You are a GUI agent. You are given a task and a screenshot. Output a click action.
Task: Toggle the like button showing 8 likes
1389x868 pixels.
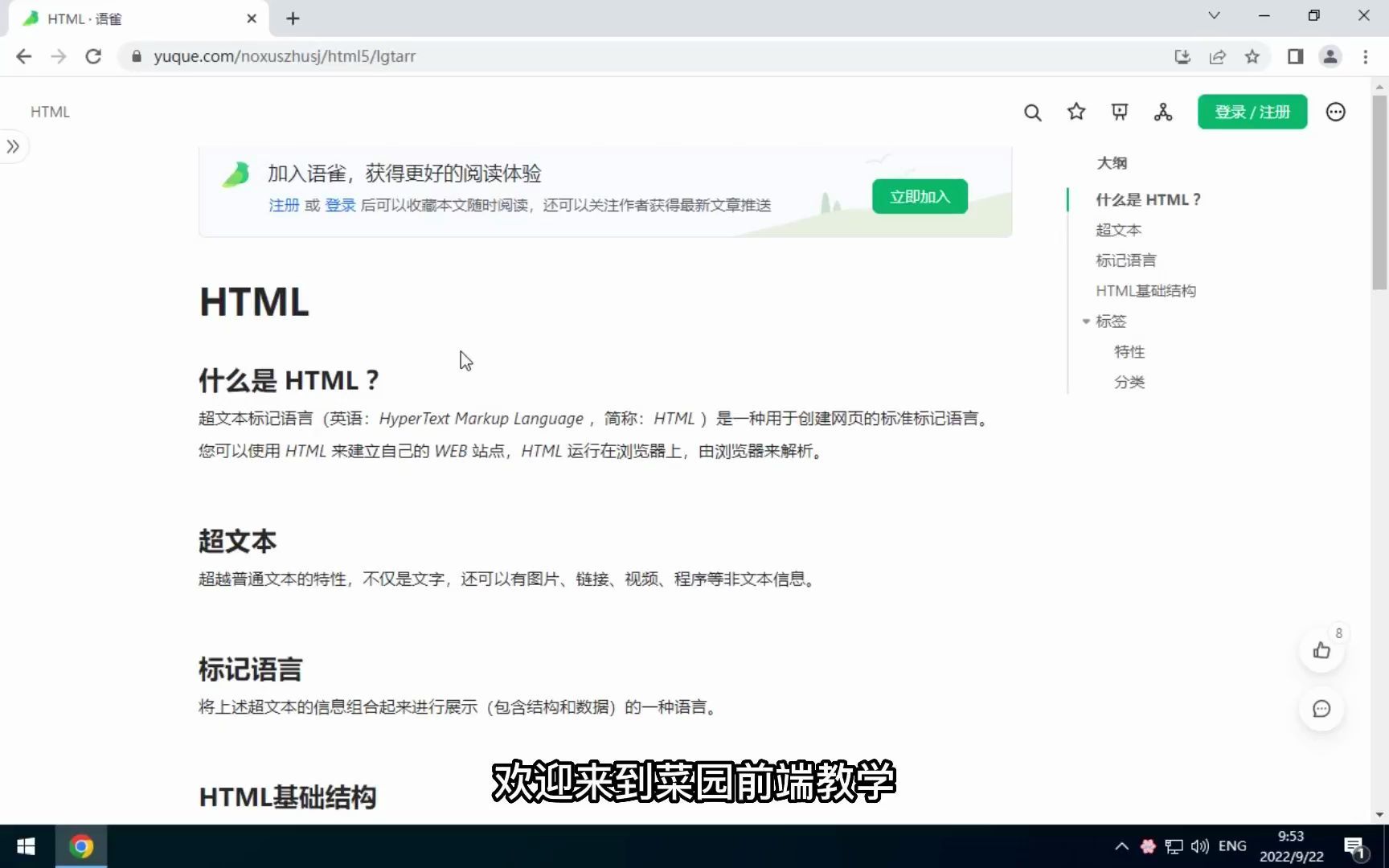coord(1321,651)
